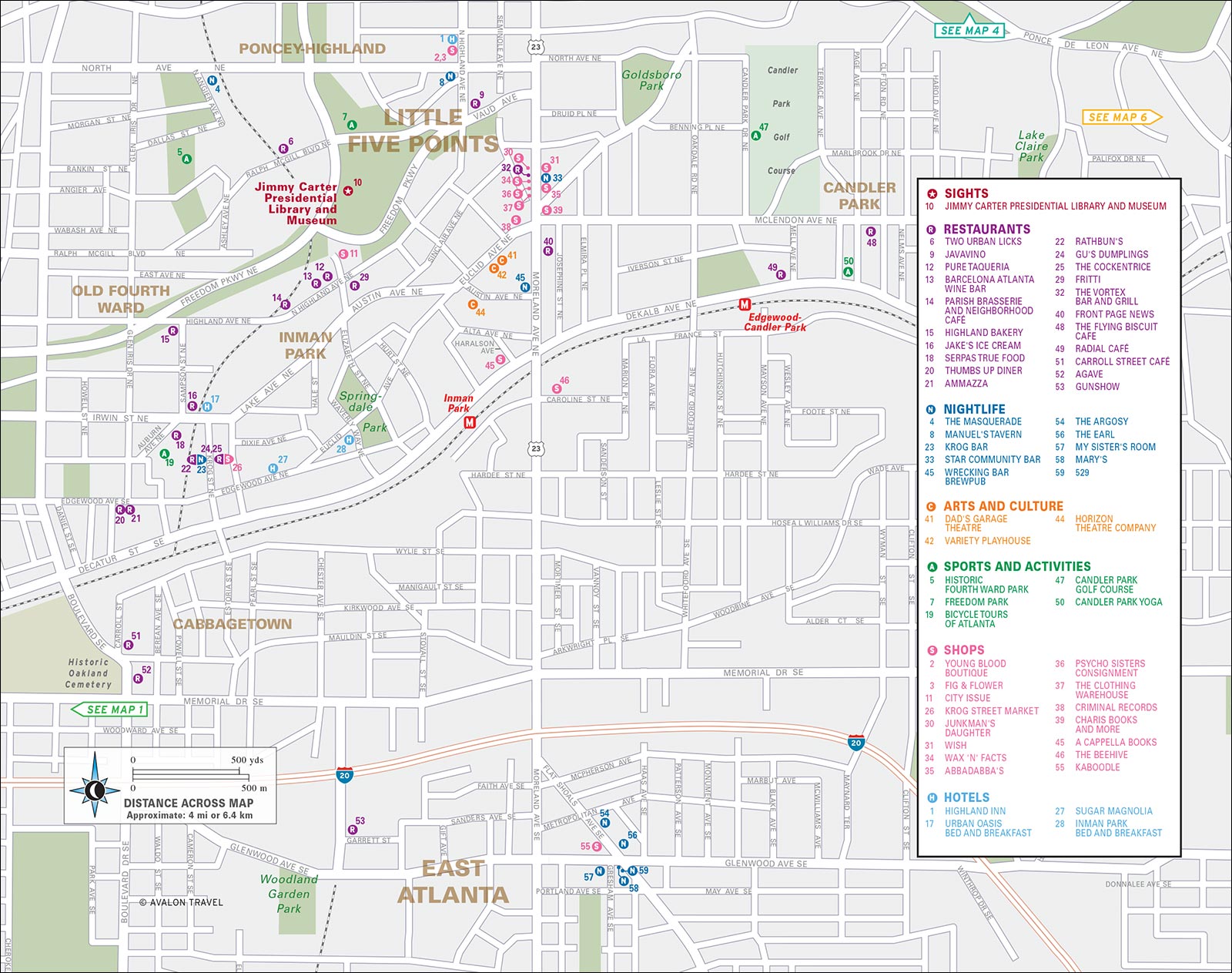
Task: Click the Historic Oakland Cemetery label
Action: click(x=89, y=673)
